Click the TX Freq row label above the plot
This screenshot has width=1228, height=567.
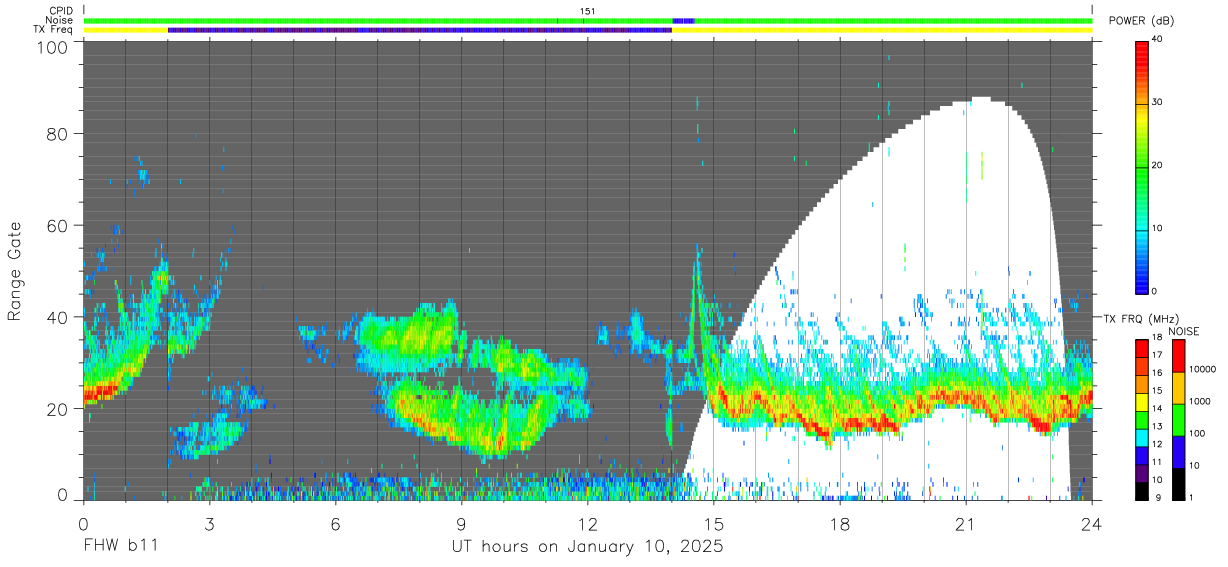click(54, 30)
